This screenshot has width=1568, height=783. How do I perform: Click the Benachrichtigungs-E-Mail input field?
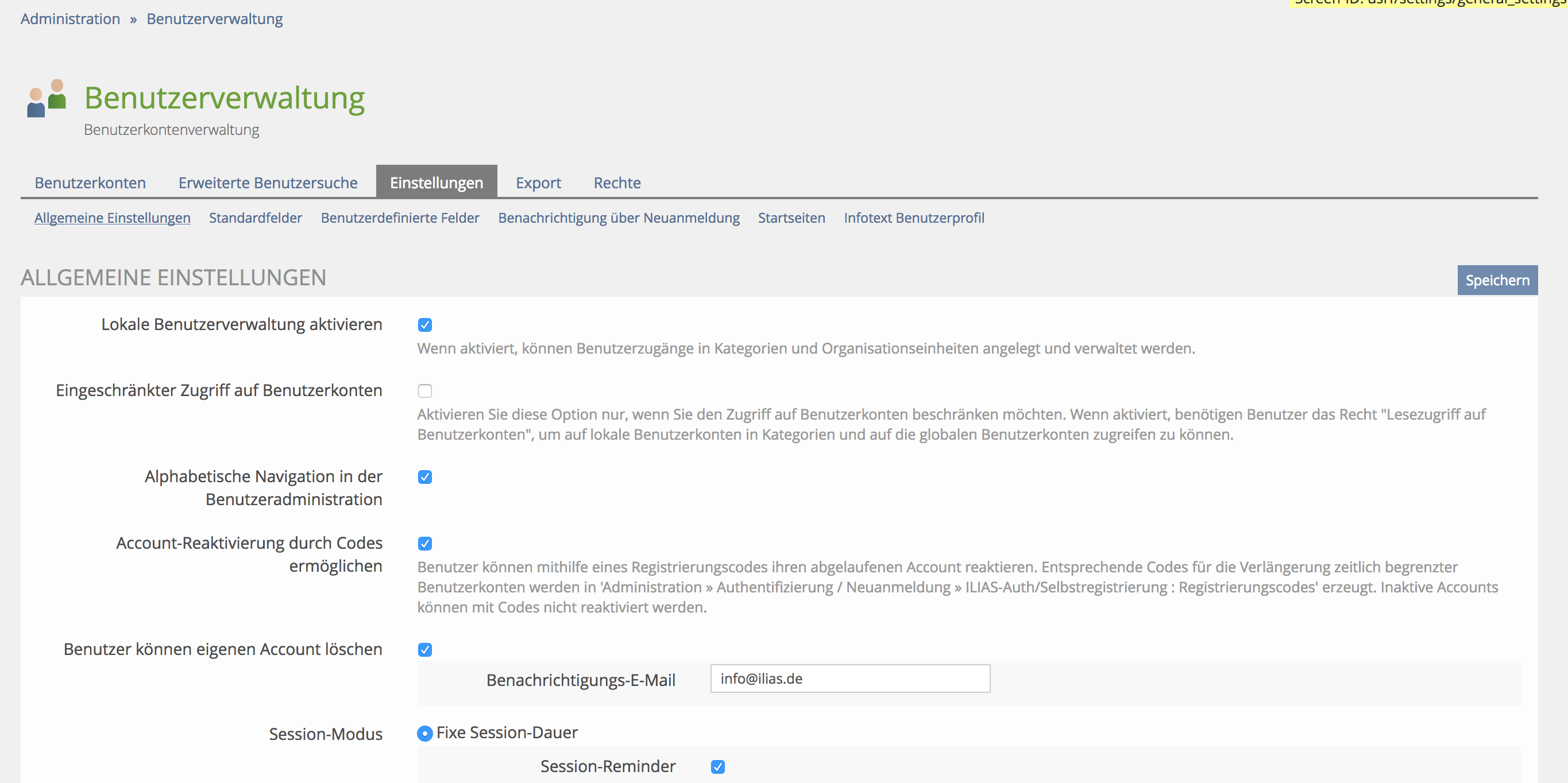(x=849, y=679)
